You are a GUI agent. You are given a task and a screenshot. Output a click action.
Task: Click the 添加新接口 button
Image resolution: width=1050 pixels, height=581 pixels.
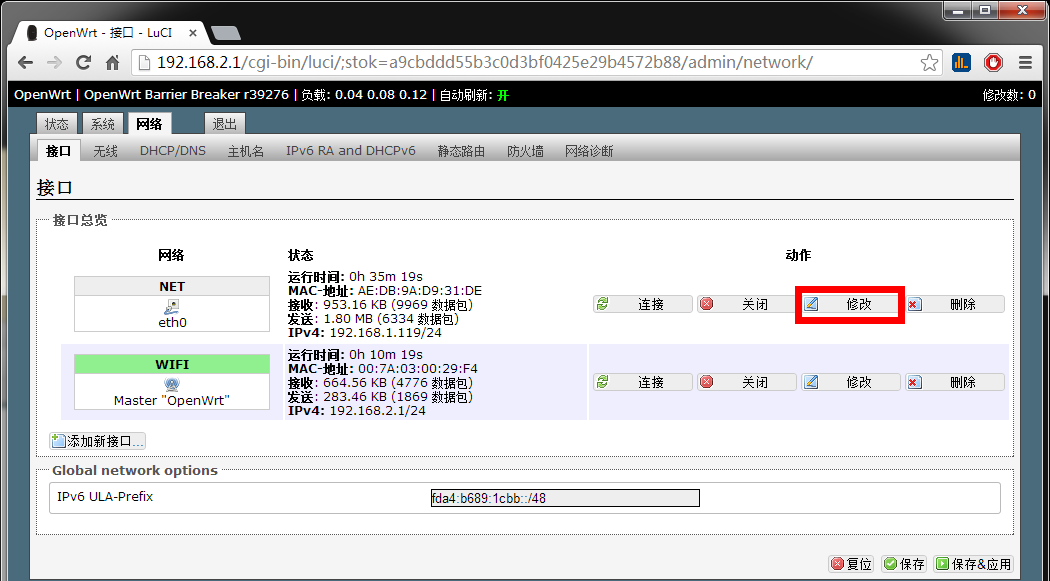coord(98,441)
